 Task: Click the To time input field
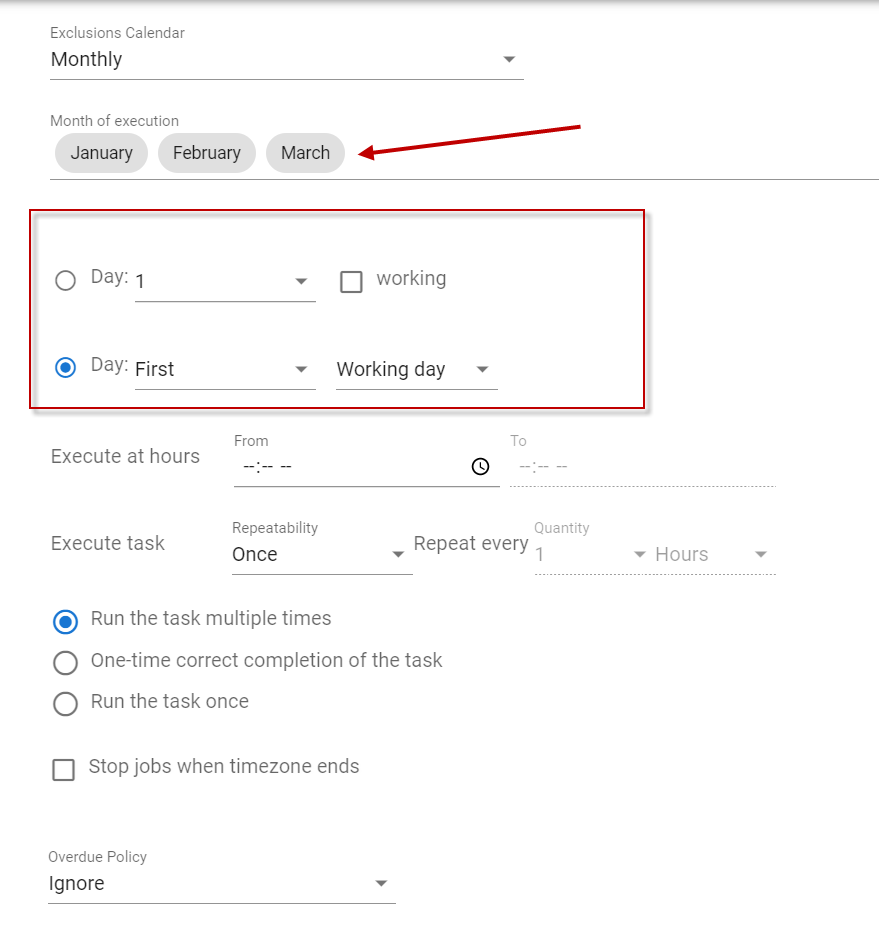click(x=642, y=467)
